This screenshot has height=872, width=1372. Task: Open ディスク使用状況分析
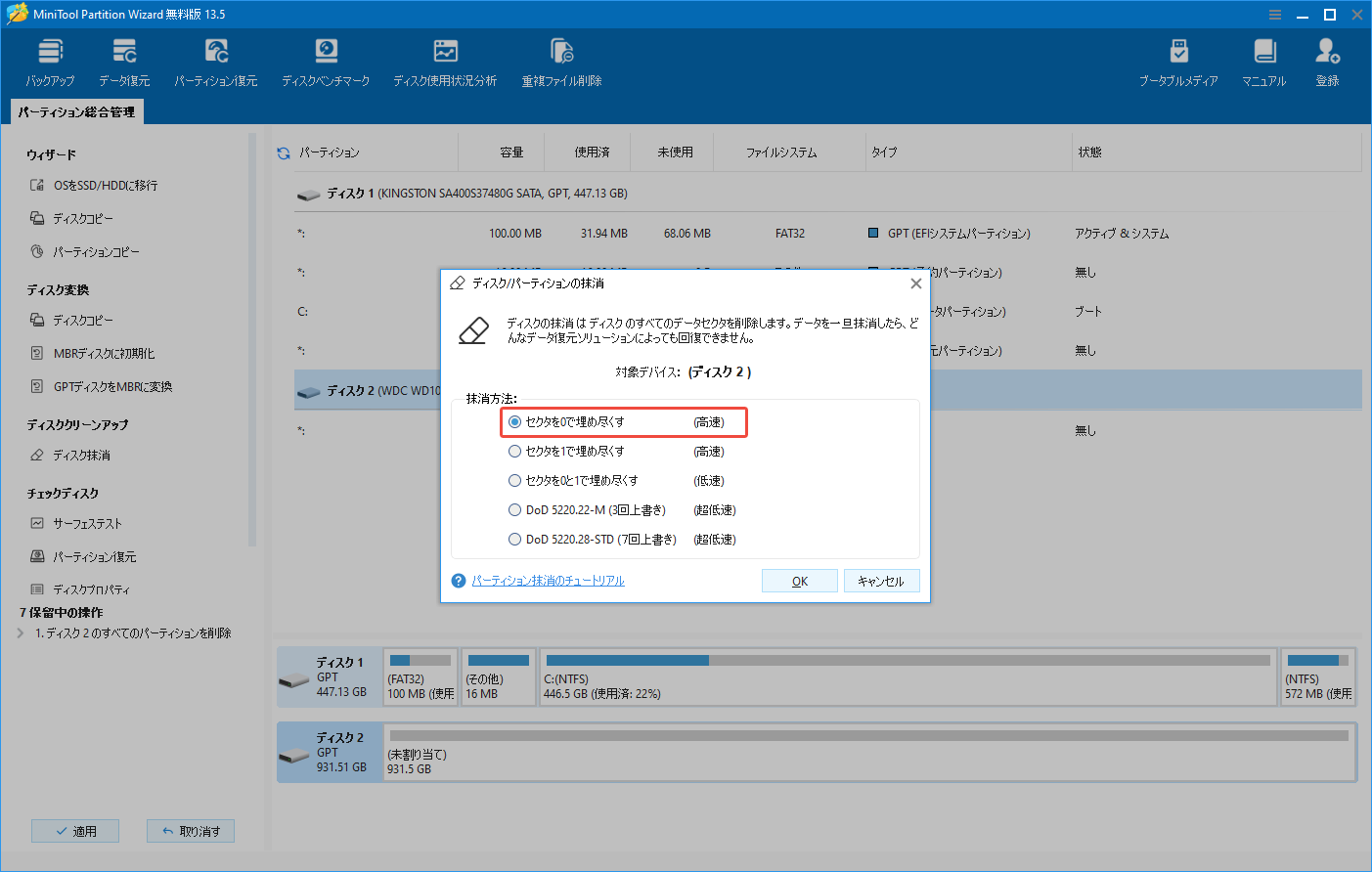(445, 59)
